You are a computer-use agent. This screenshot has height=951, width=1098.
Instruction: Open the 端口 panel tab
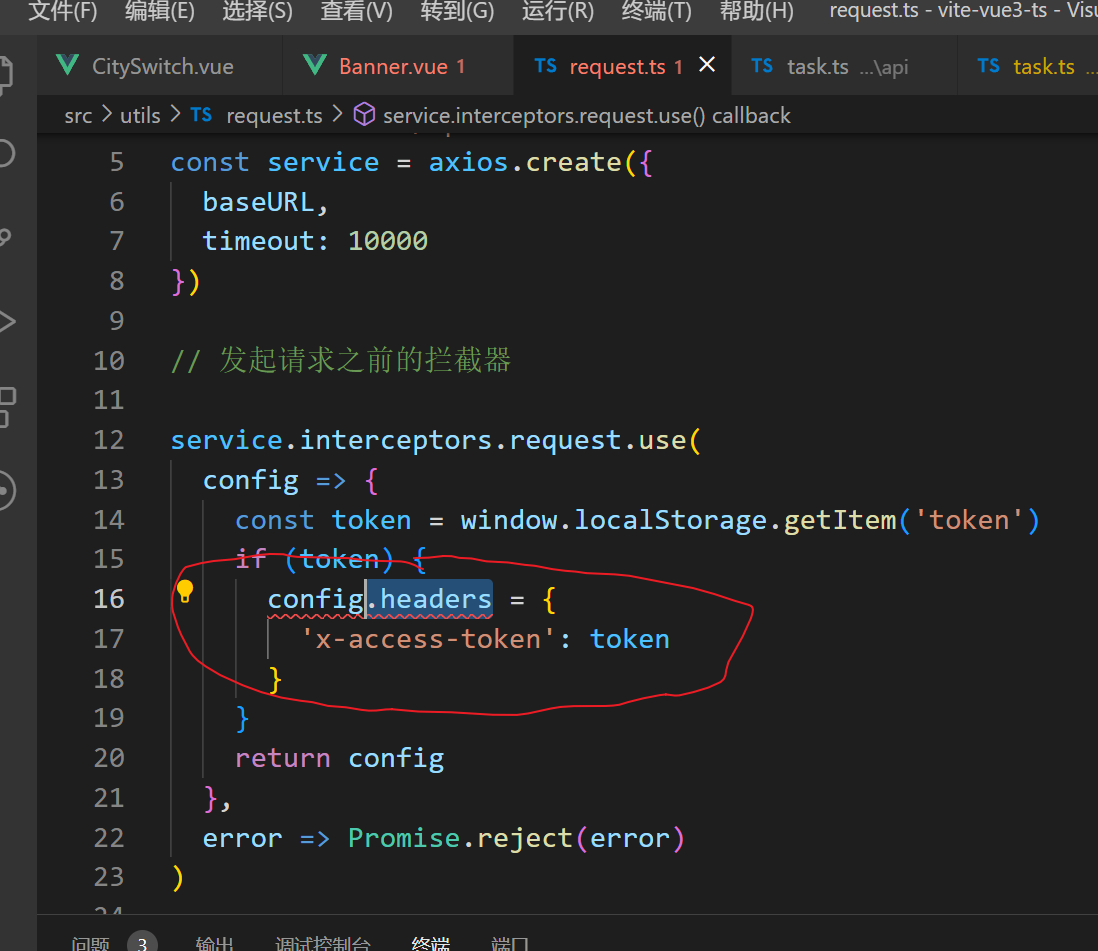(510, 943)
